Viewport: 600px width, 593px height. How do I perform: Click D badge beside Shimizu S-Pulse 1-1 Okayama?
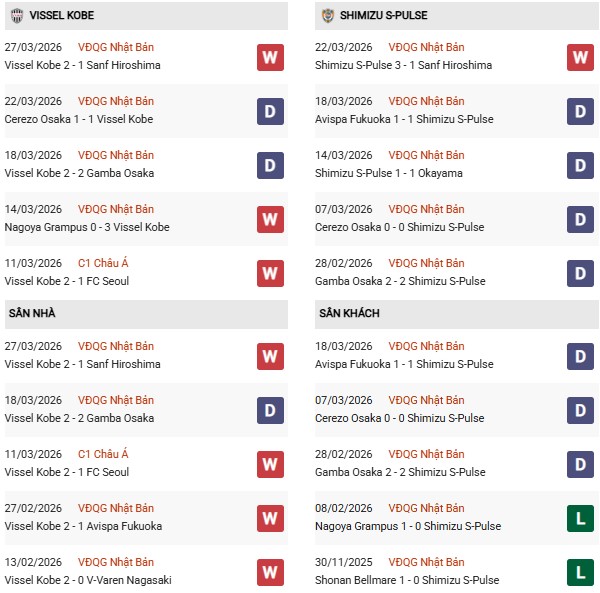coord(580,165)
